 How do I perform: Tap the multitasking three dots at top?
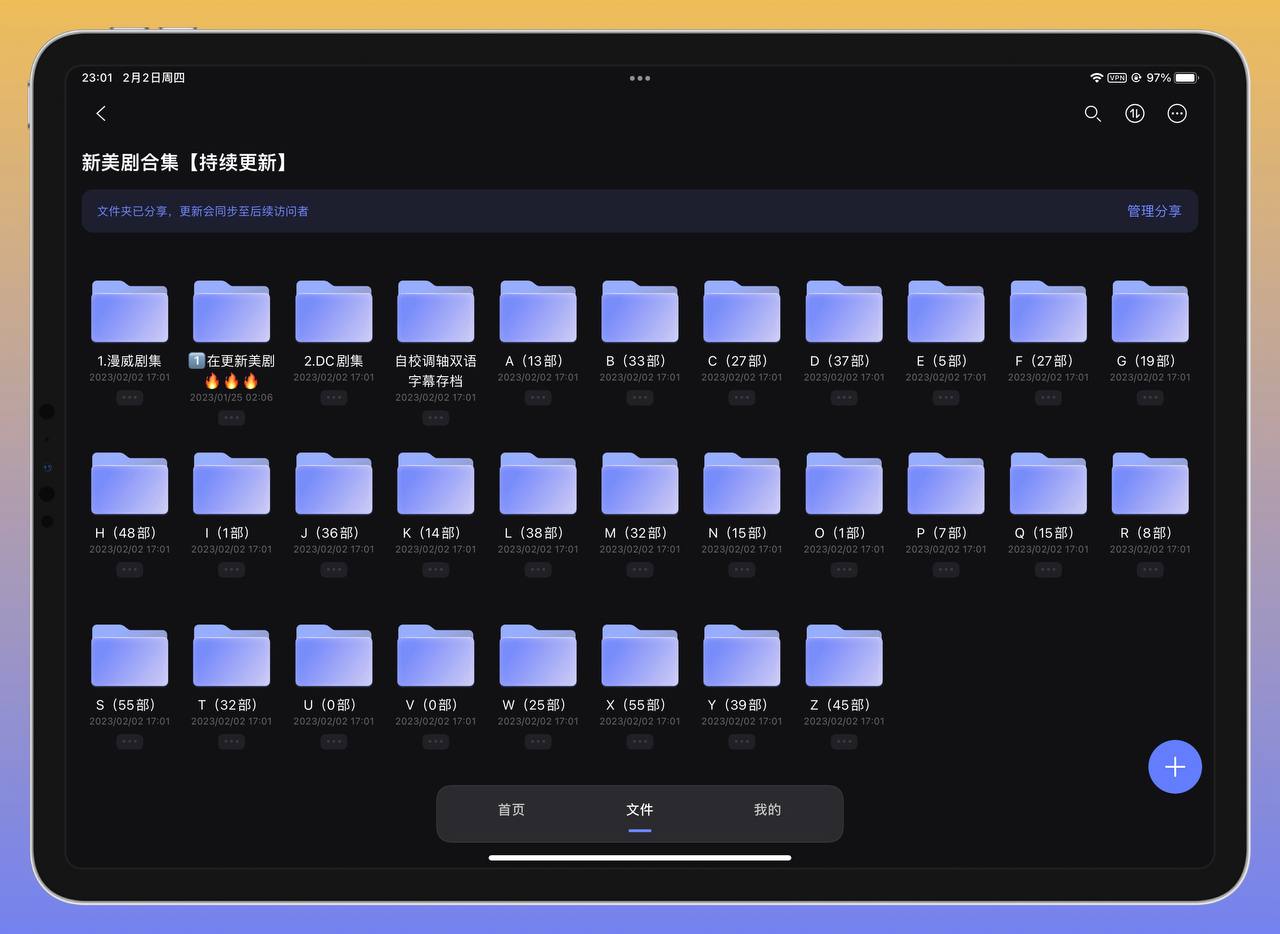[x=640, y=78]
